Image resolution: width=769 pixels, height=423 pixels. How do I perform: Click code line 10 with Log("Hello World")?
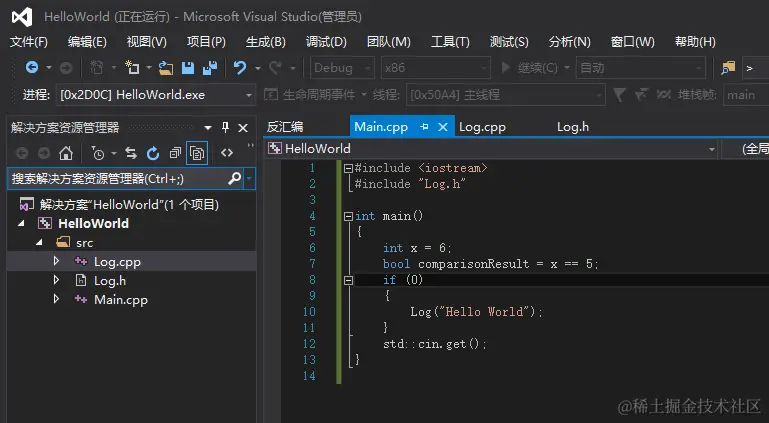pos(477,312)
